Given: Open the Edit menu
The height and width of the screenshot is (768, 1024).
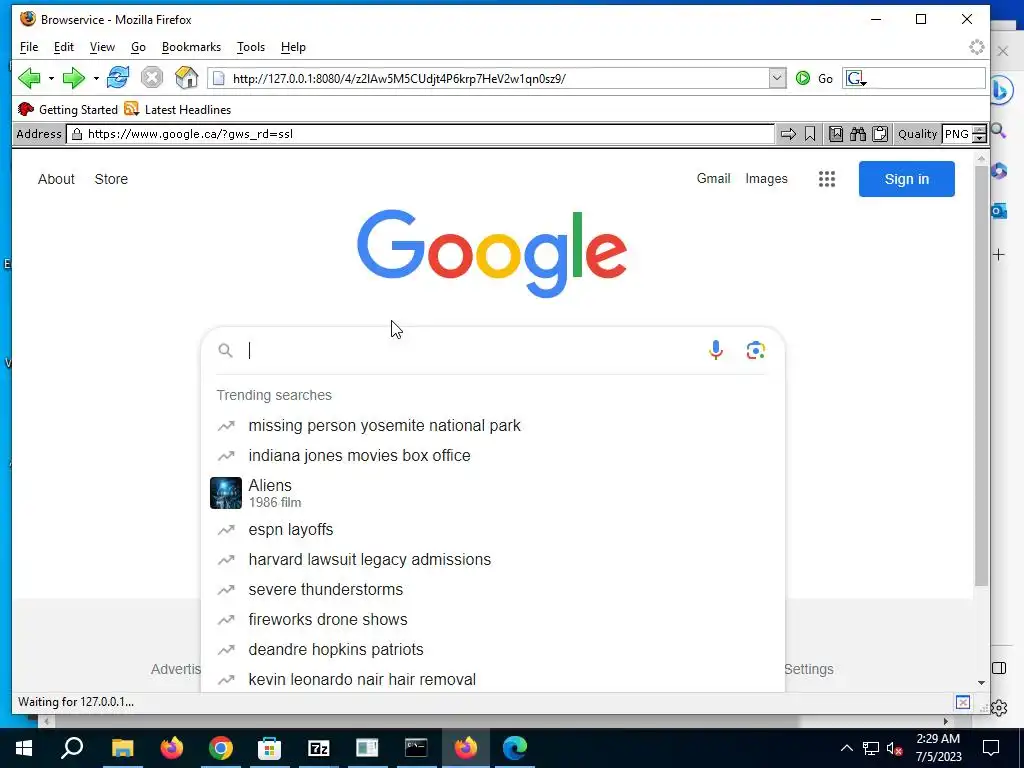Looking at the screenshot, I should point(64,47).
